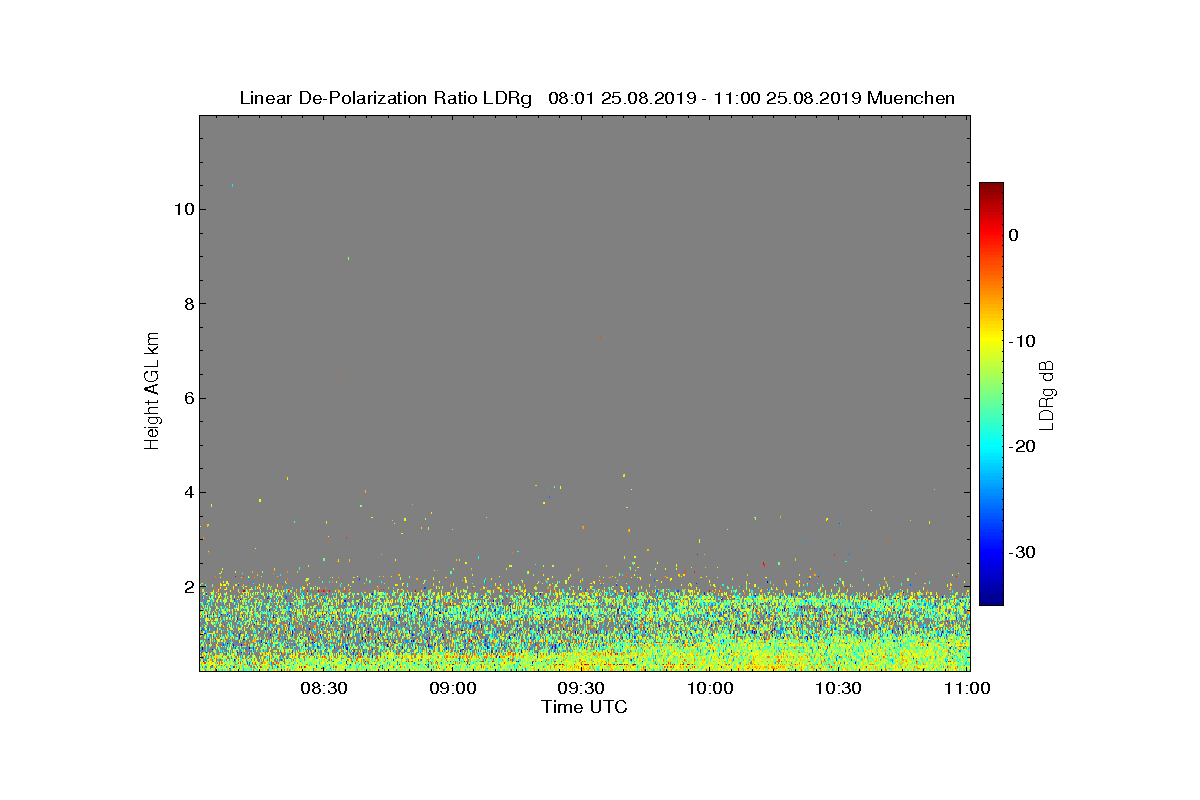Click the height tick label 4
The image size is (1200, 800).
tap(188, 492)
